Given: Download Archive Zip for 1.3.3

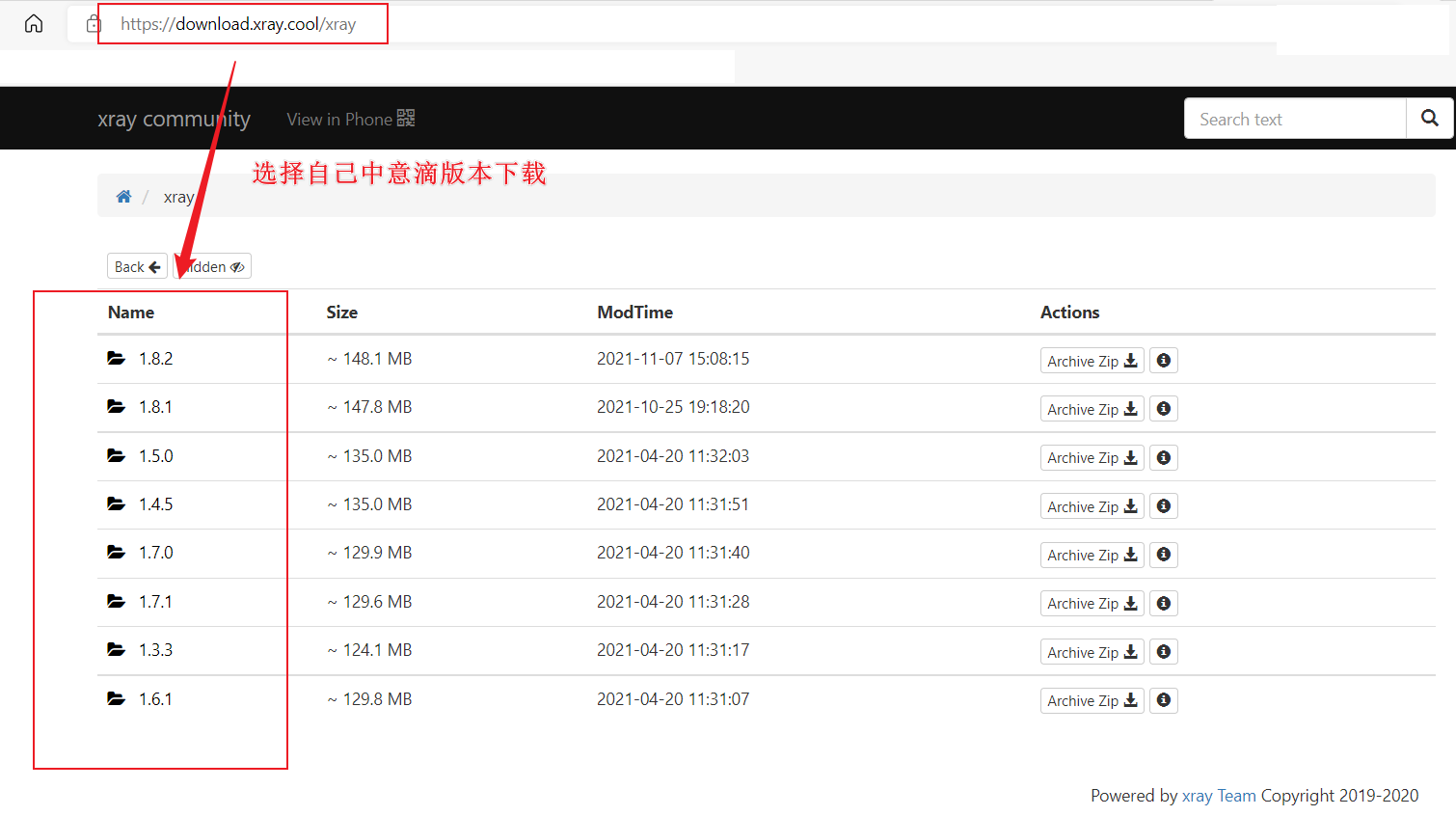Looking at the screenshot, I should click(x=1092, y=652).
